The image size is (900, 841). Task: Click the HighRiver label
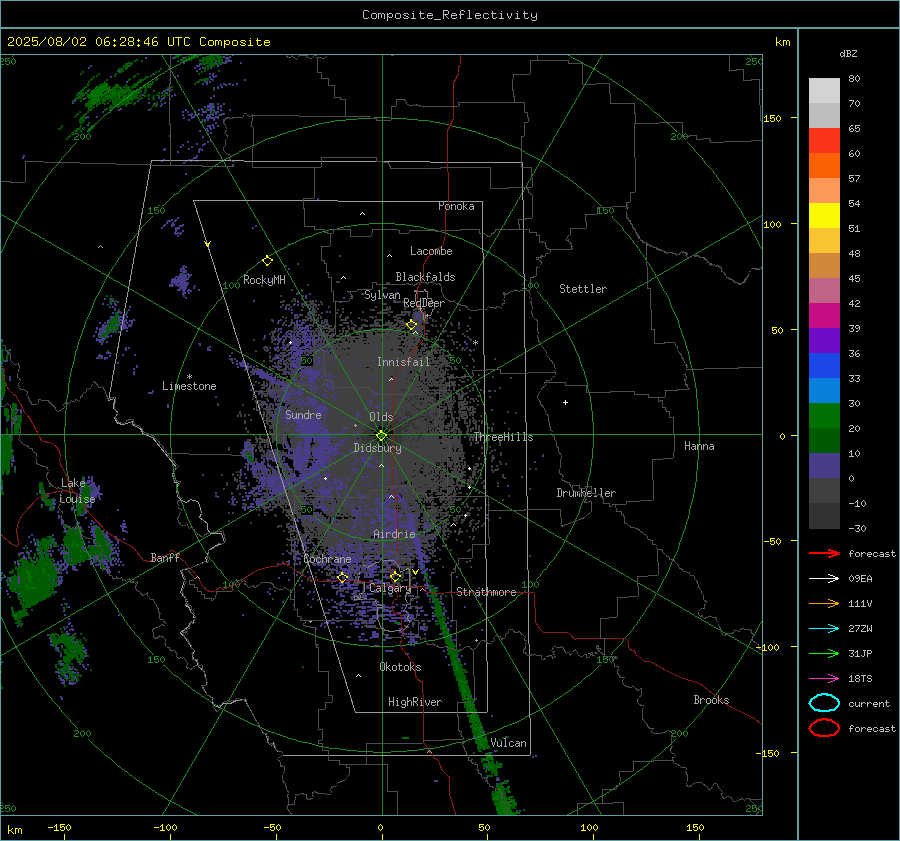415,702
